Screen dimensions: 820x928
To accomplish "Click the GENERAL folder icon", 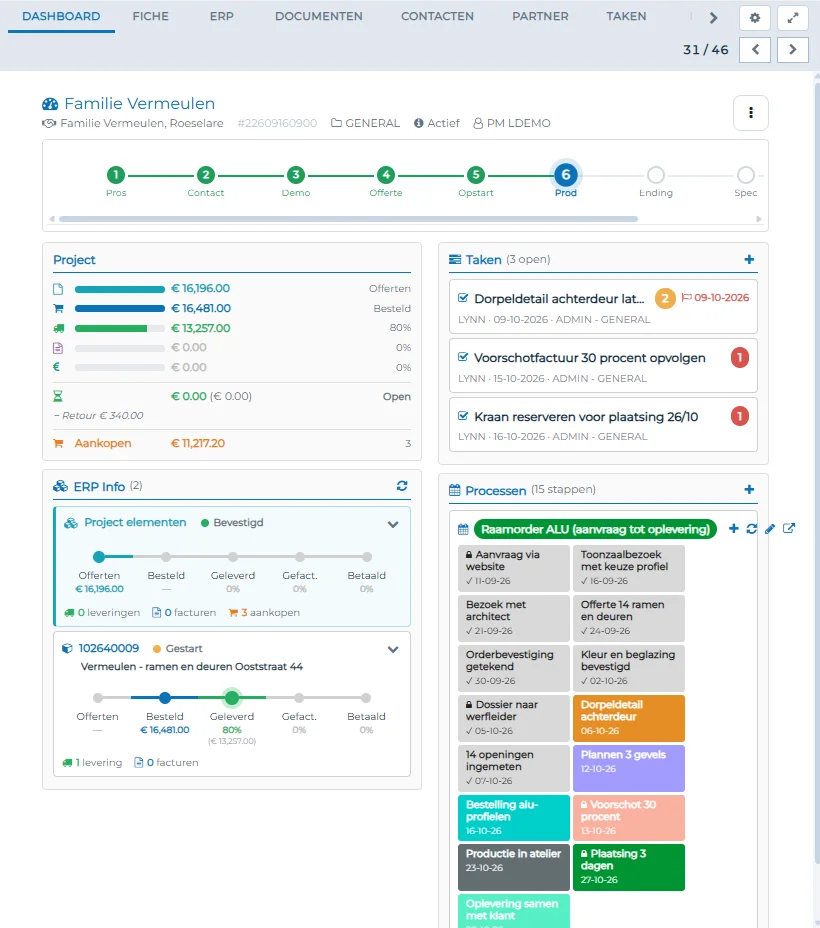I will click(336, 123).
